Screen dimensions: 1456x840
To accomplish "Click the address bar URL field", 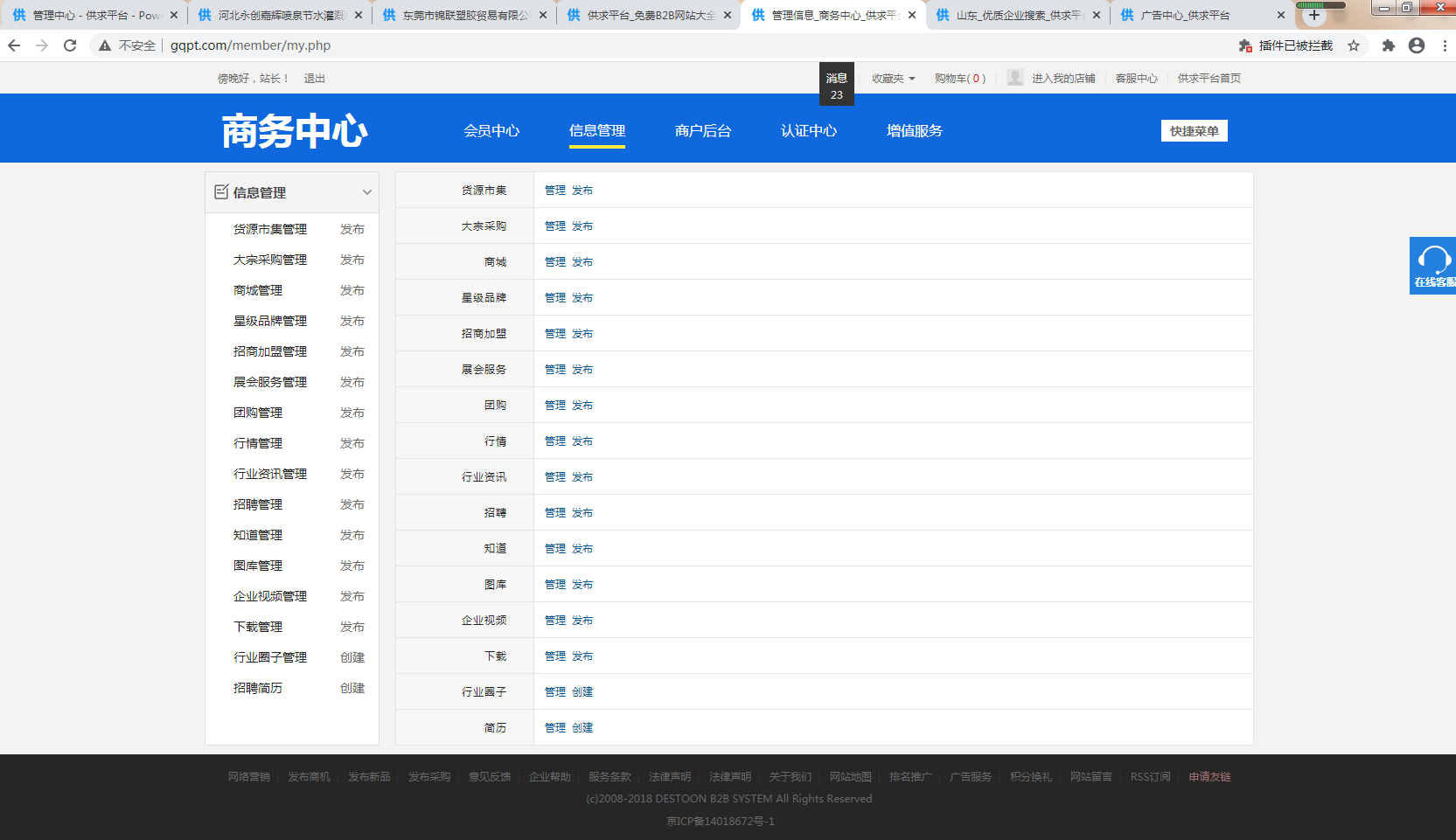I will click(612, 45).
